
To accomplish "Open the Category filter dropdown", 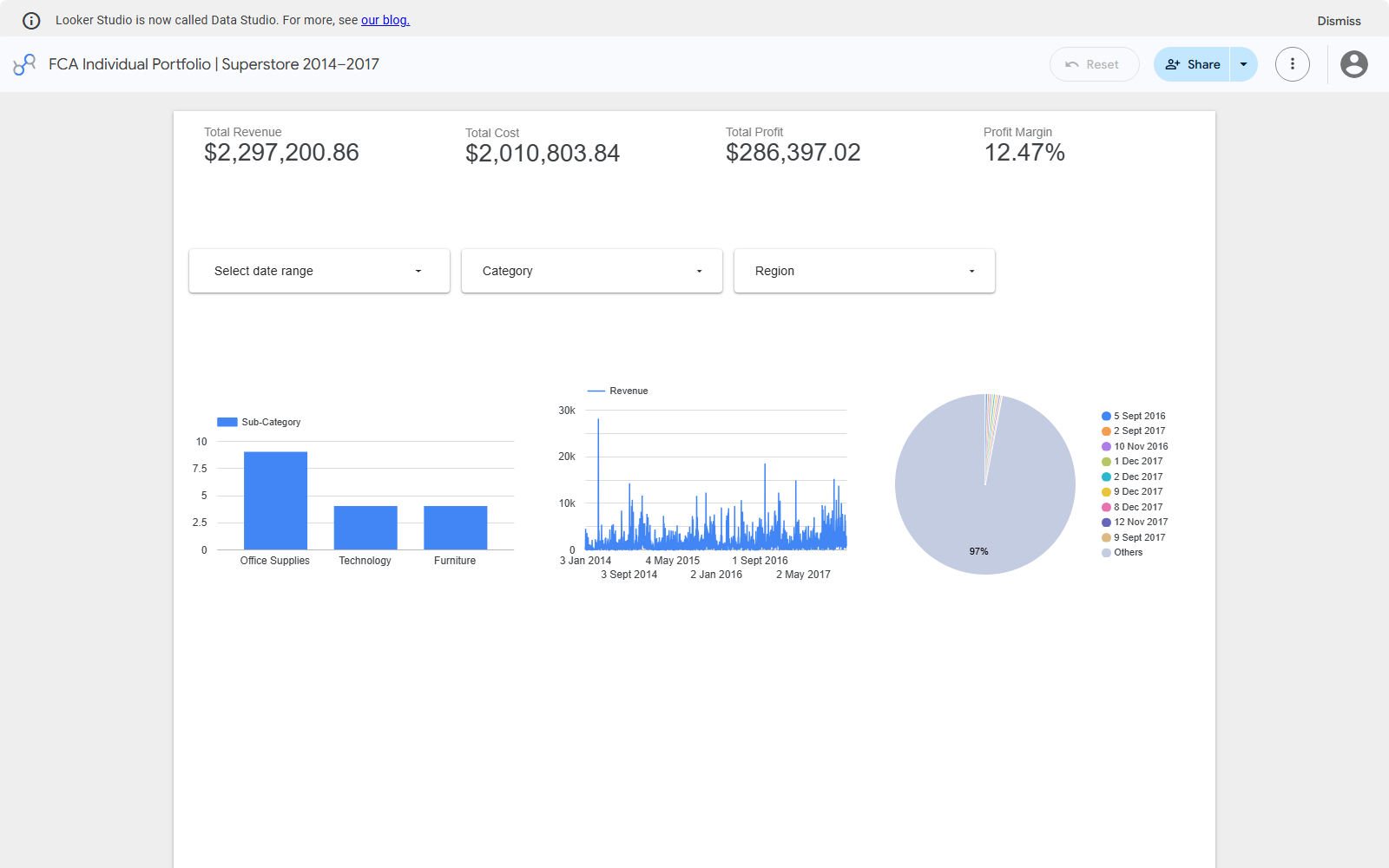I will pos(592,271).
